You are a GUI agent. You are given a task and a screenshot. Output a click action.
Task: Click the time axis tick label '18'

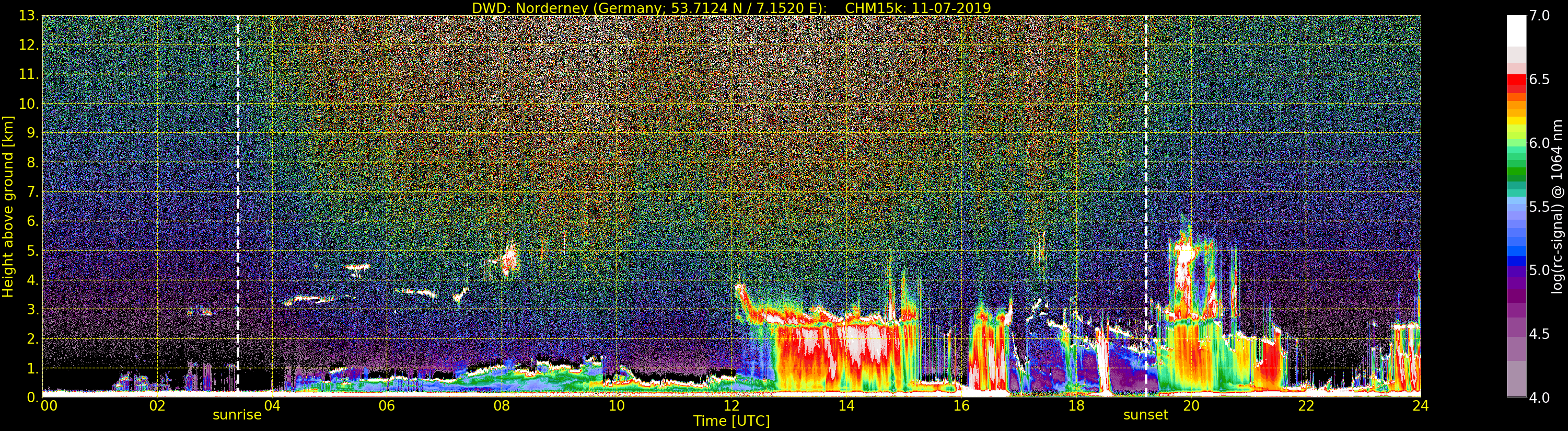click(1076, 406)
